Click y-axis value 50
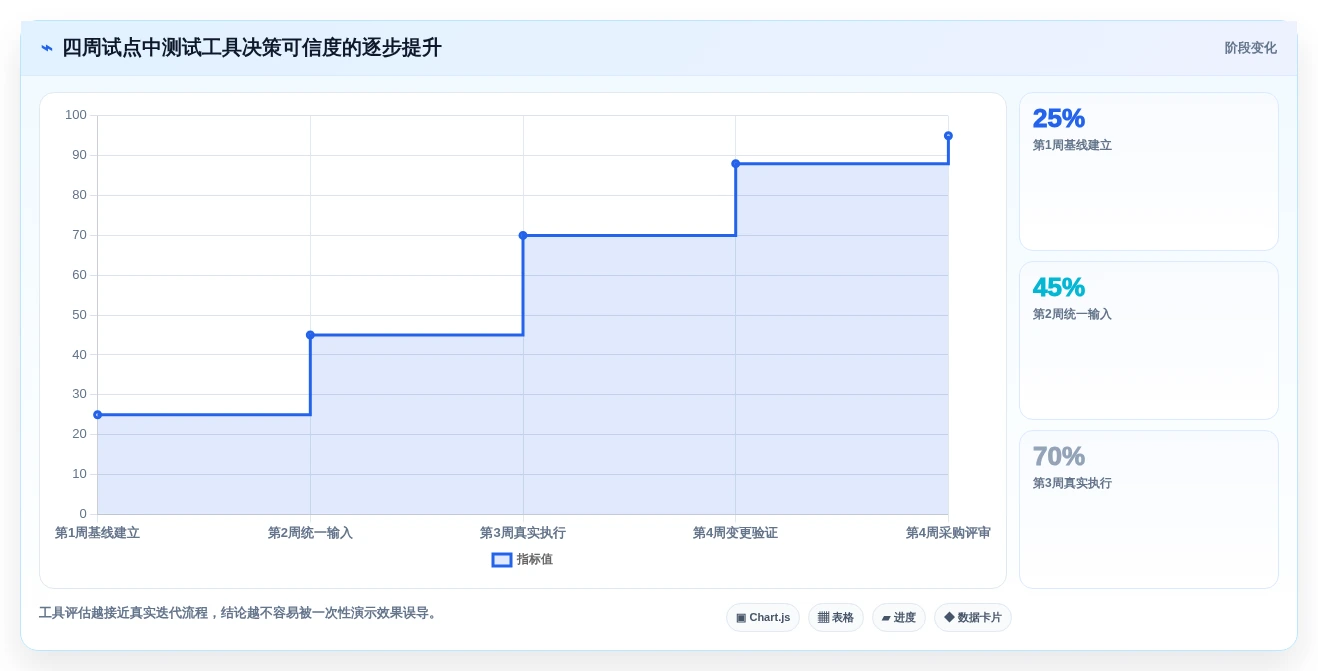 (x=79, y=315)
